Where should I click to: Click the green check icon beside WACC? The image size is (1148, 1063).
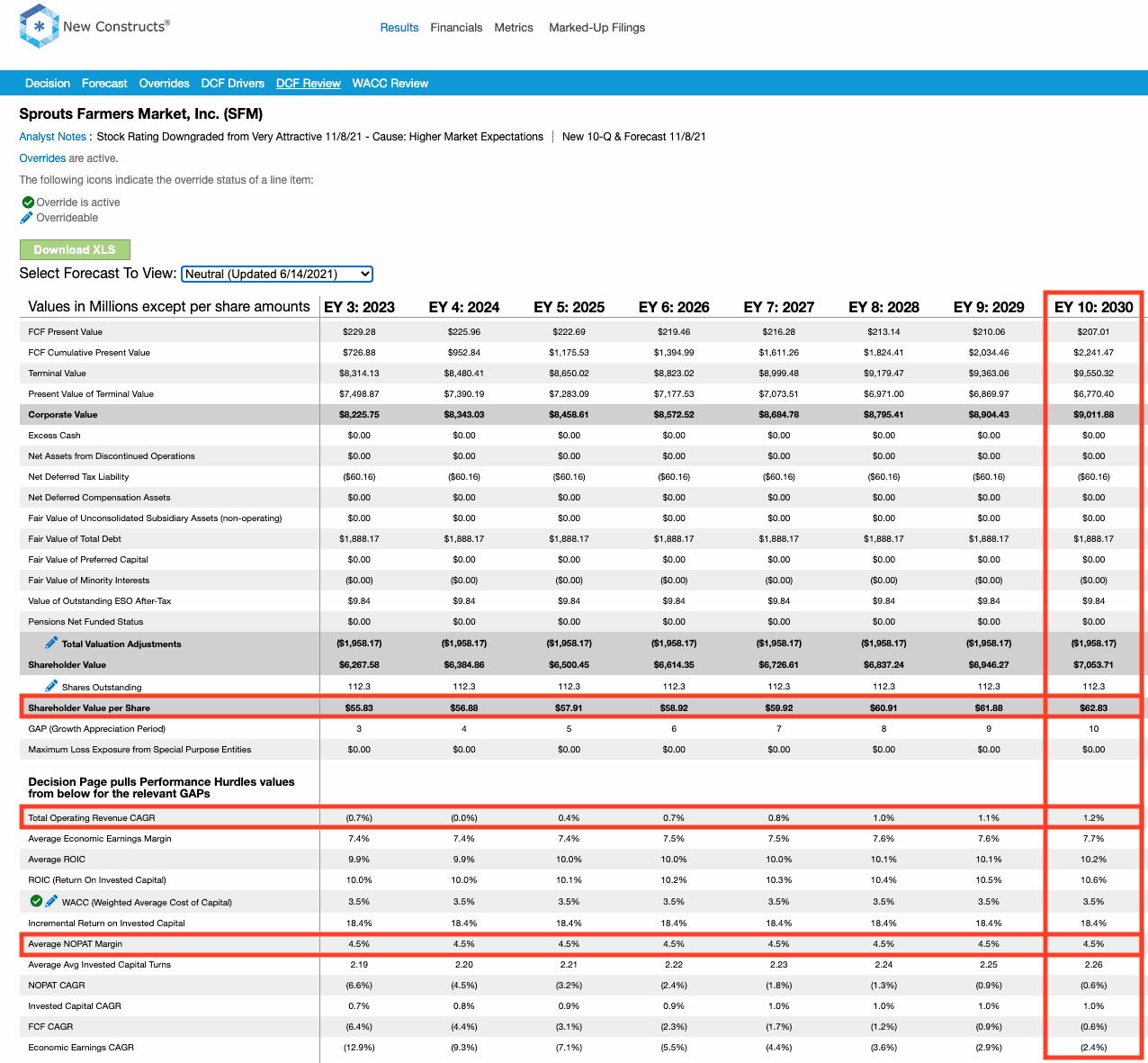point(36,901)
